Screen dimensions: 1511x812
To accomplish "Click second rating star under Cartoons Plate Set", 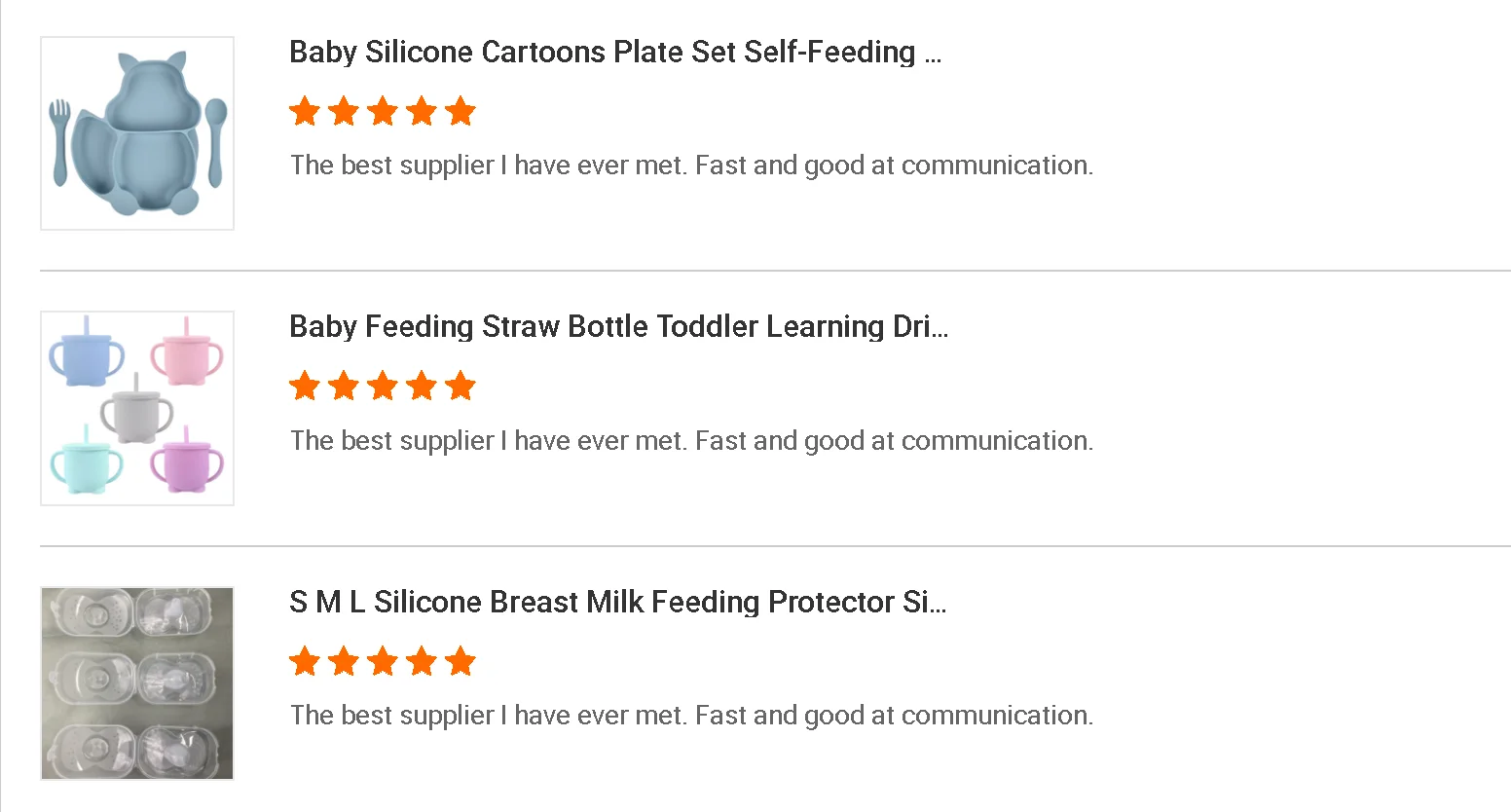I will [344, 111].
